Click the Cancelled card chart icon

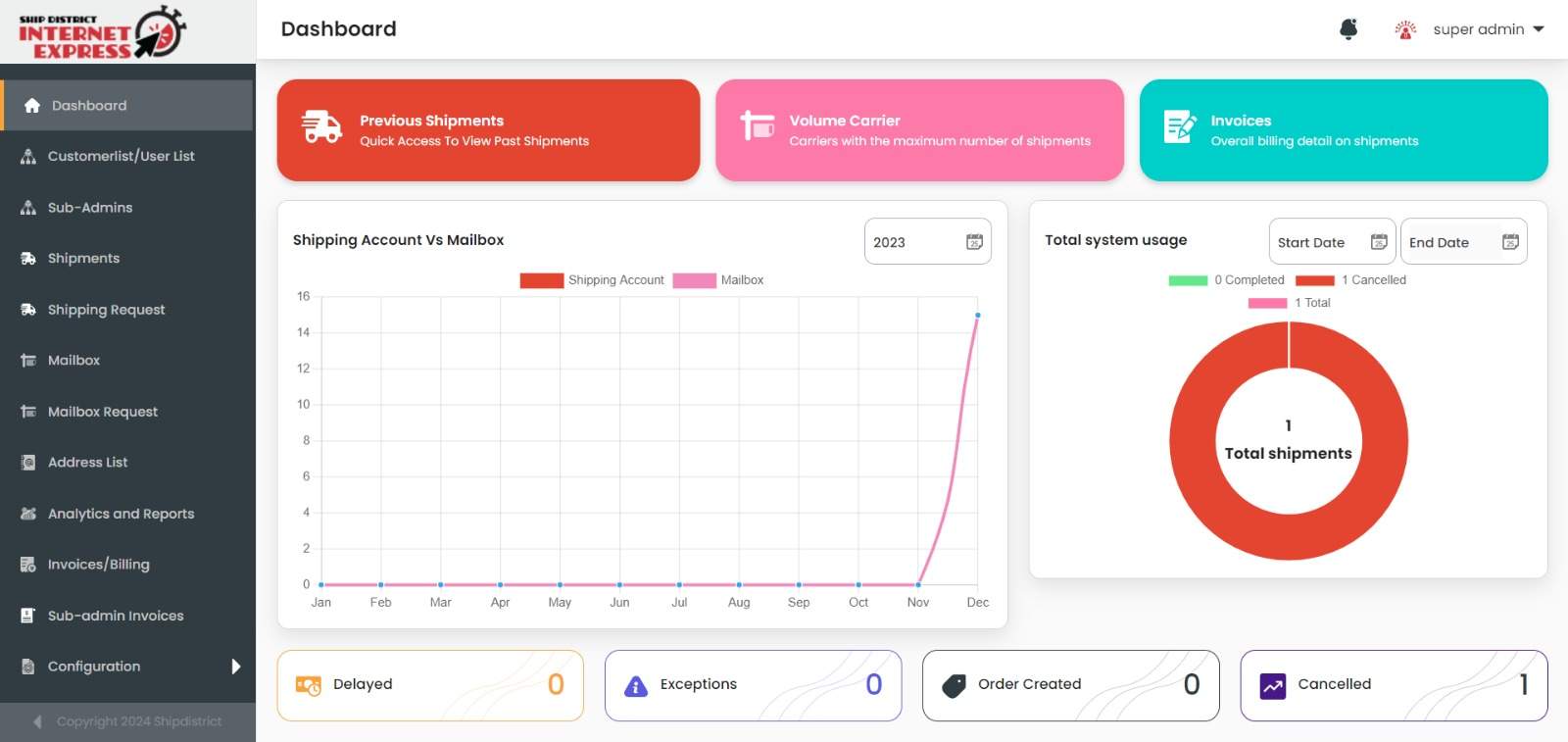1272,685
